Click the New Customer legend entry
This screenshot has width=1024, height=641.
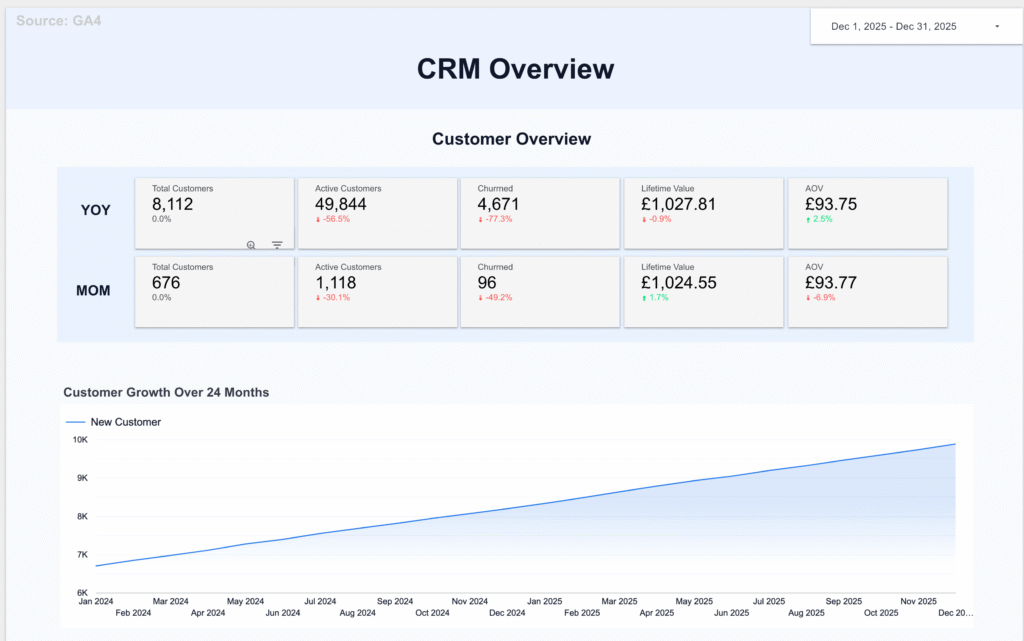114,422
